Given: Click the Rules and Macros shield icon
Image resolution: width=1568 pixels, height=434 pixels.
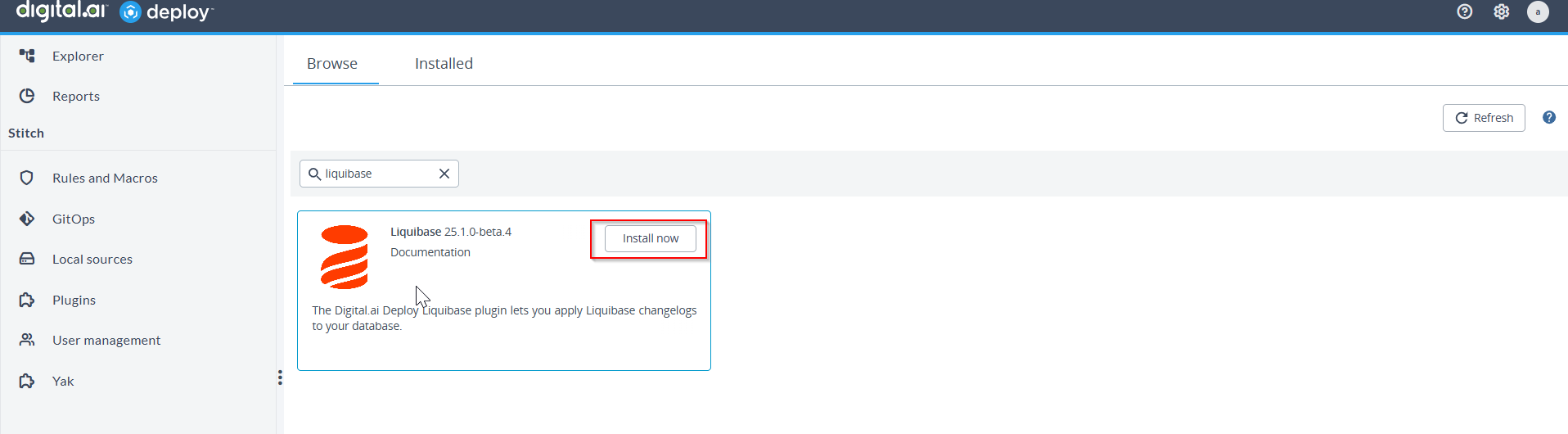Looking at the screenshot, I should [27, 178].
